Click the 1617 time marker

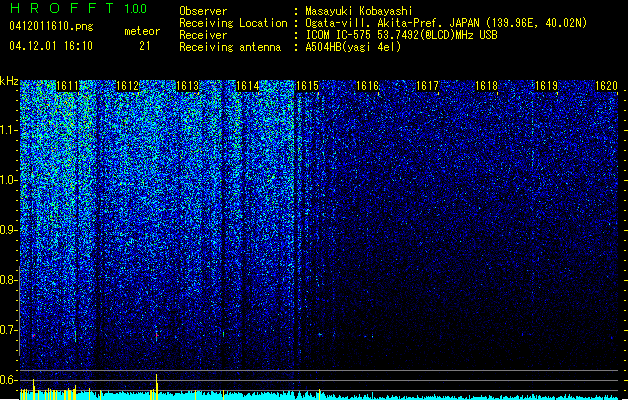[427, 86]
